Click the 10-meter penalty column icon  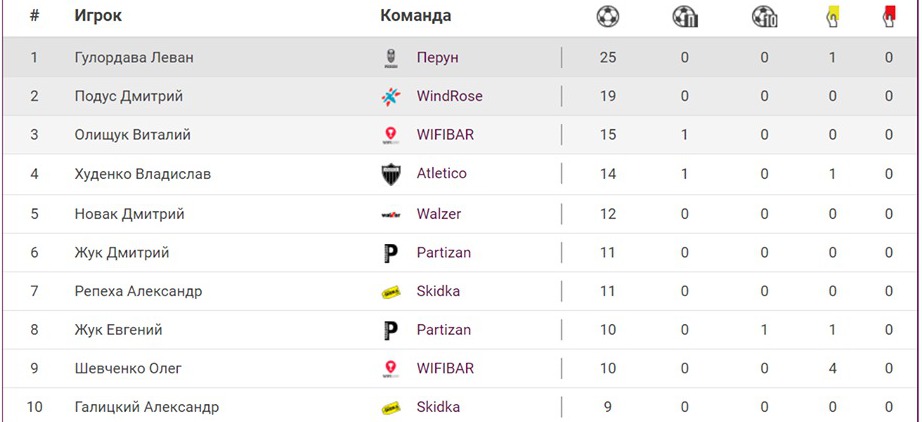764,16
